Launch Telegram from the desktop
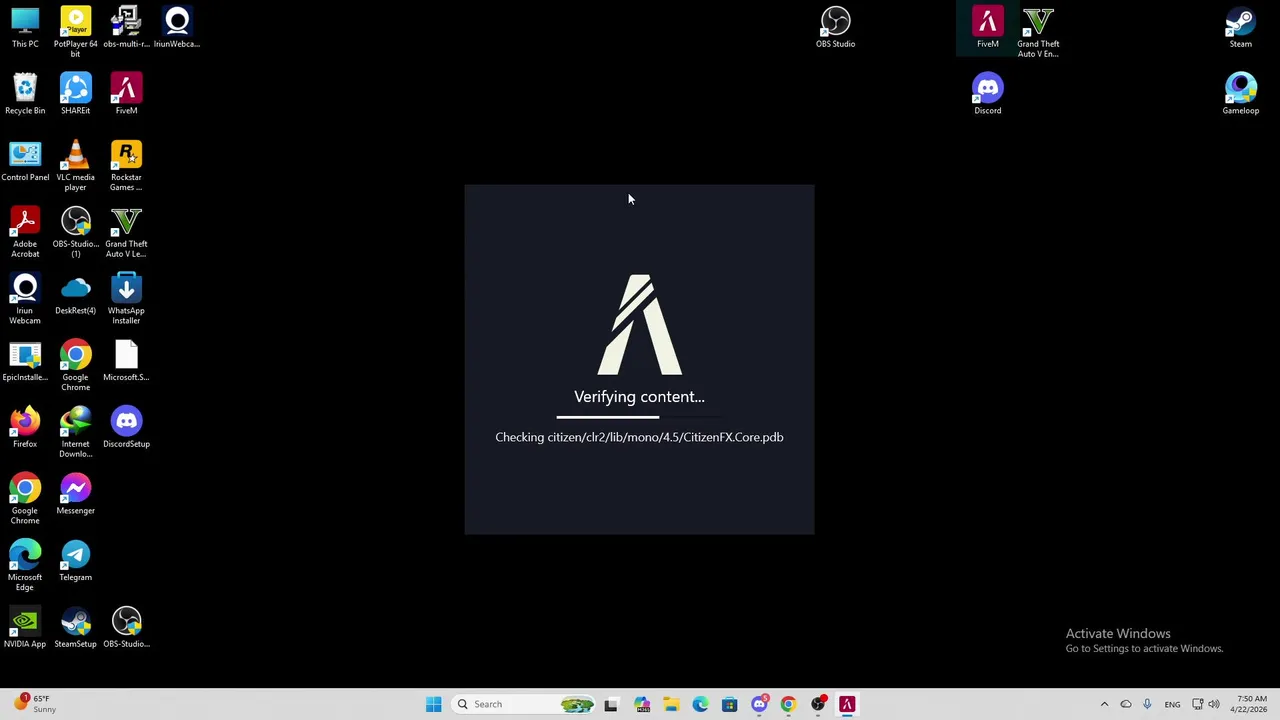This screenshot has width=1280, height=720. click(75, 561)
